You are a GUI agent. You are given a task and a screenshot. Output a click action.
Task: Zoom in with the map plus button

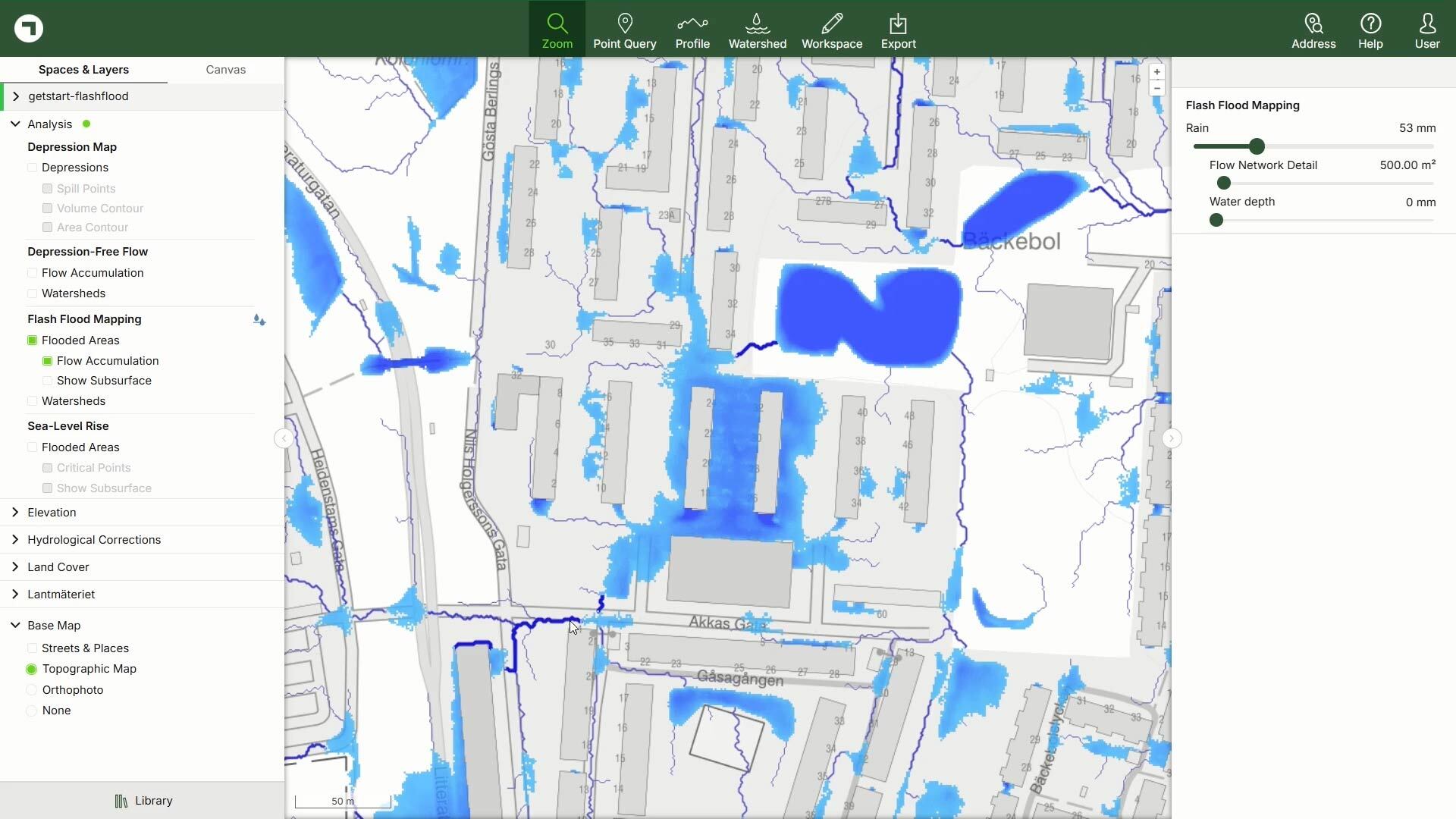point(1156,72)
